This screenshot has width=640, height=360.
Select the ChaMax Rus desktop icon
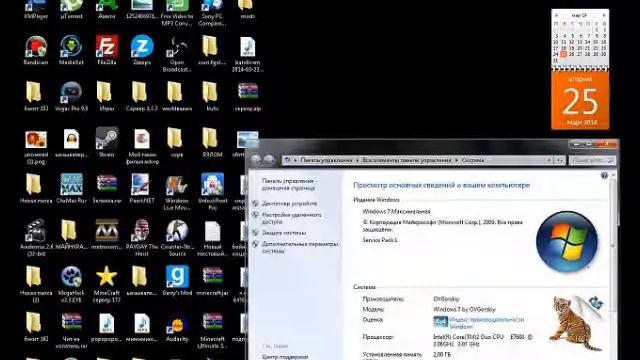pyautogui.click(x=71, y=188)
